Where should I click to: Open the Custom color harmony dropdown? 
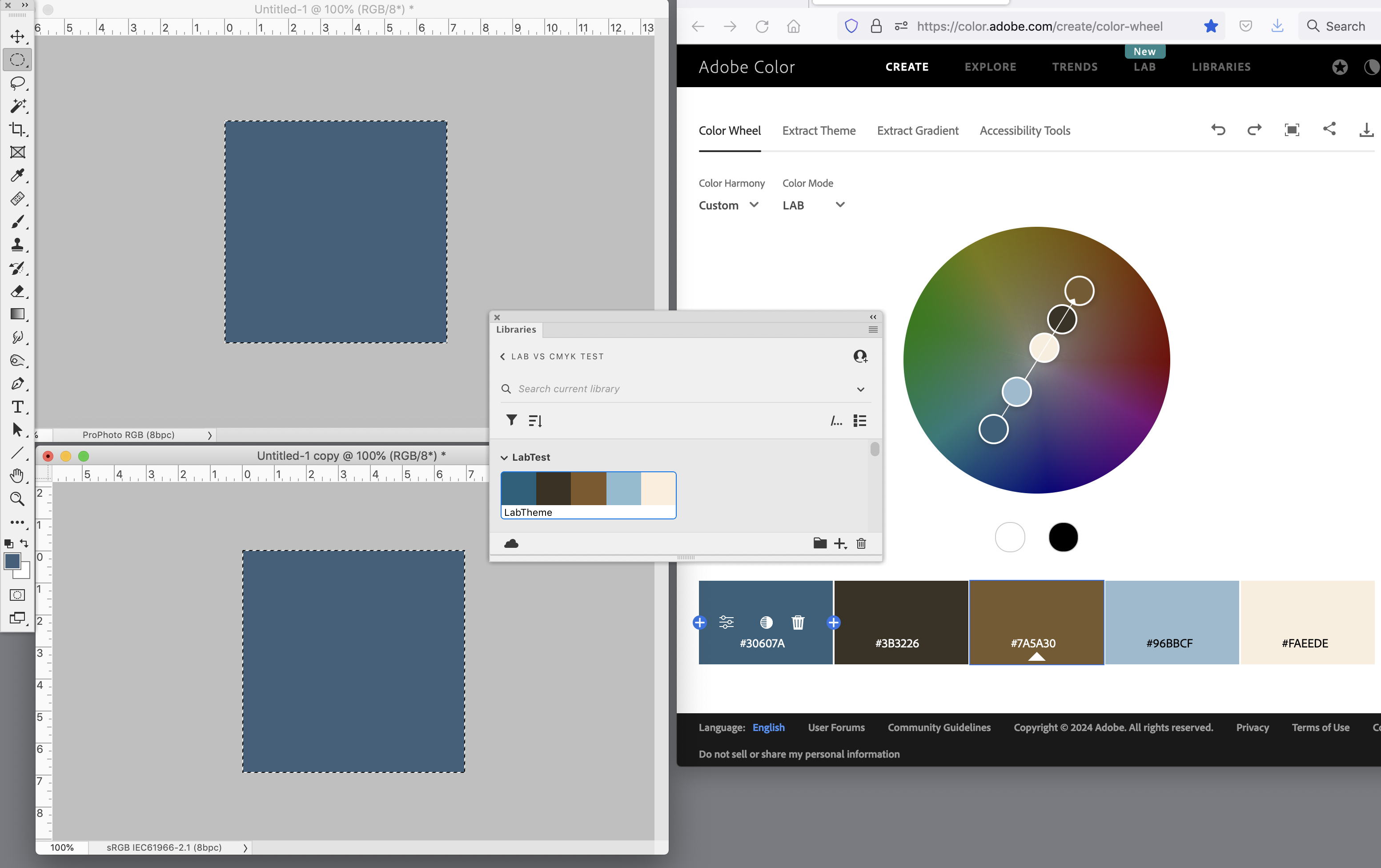pos(729,205)
